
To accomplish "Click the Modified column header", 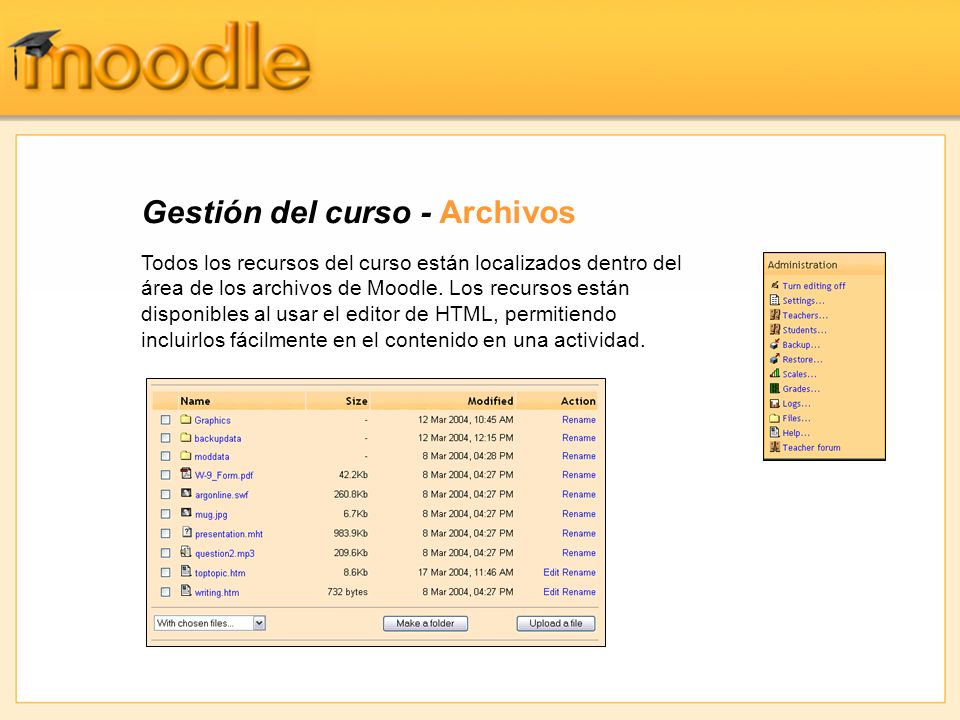I will pyautogui.click(x=490, y=401).
